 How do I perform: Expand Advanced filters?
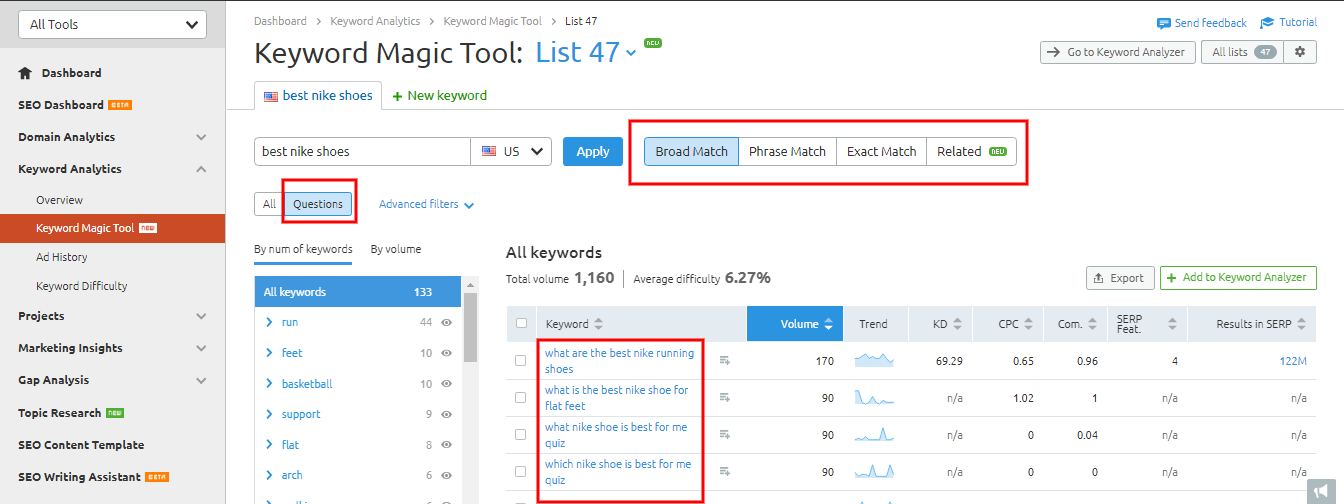(426, 204)
